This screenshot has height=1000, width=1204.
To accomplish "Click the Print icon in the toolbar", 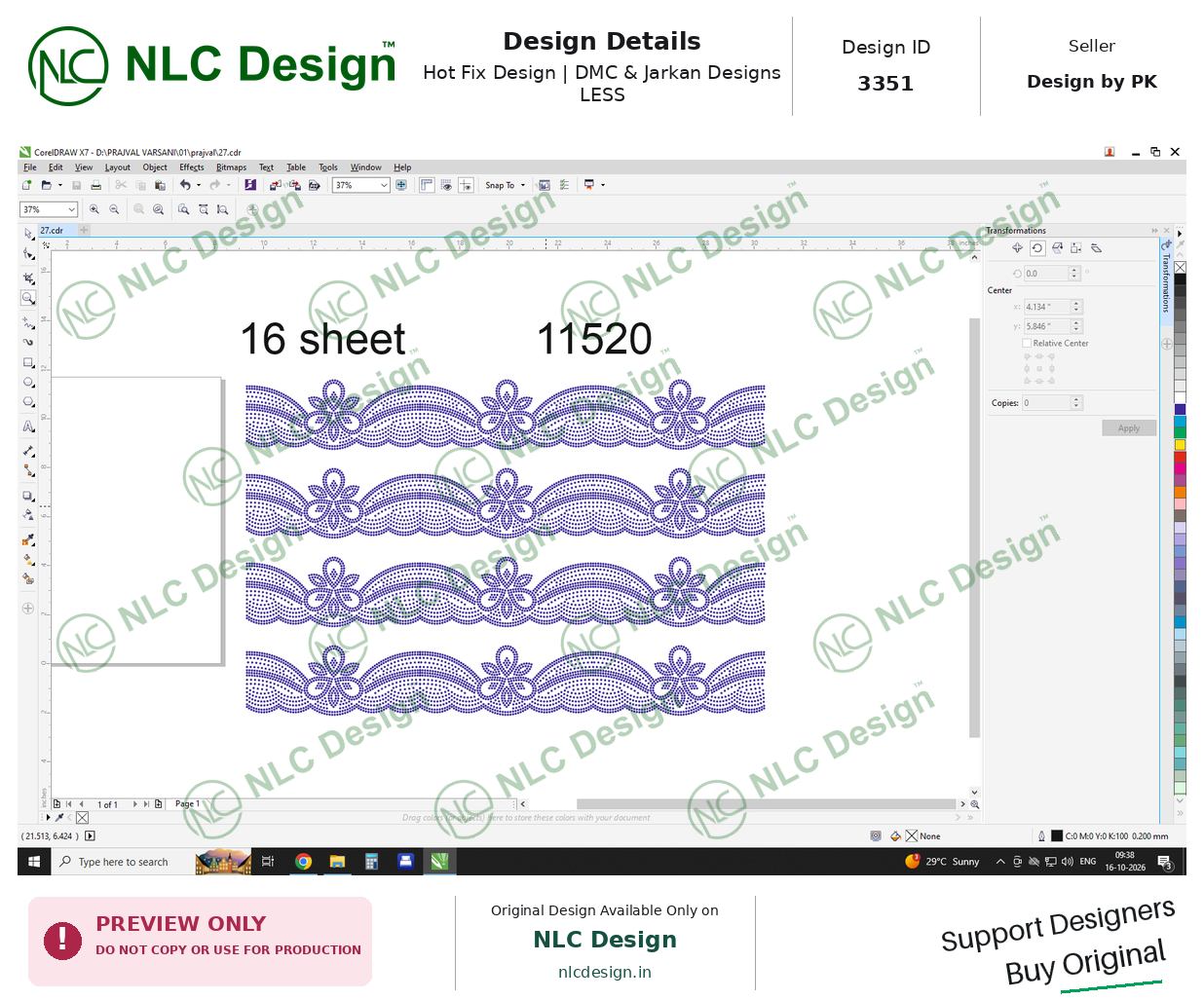I will pyautogui.click(x=95, y=185).
